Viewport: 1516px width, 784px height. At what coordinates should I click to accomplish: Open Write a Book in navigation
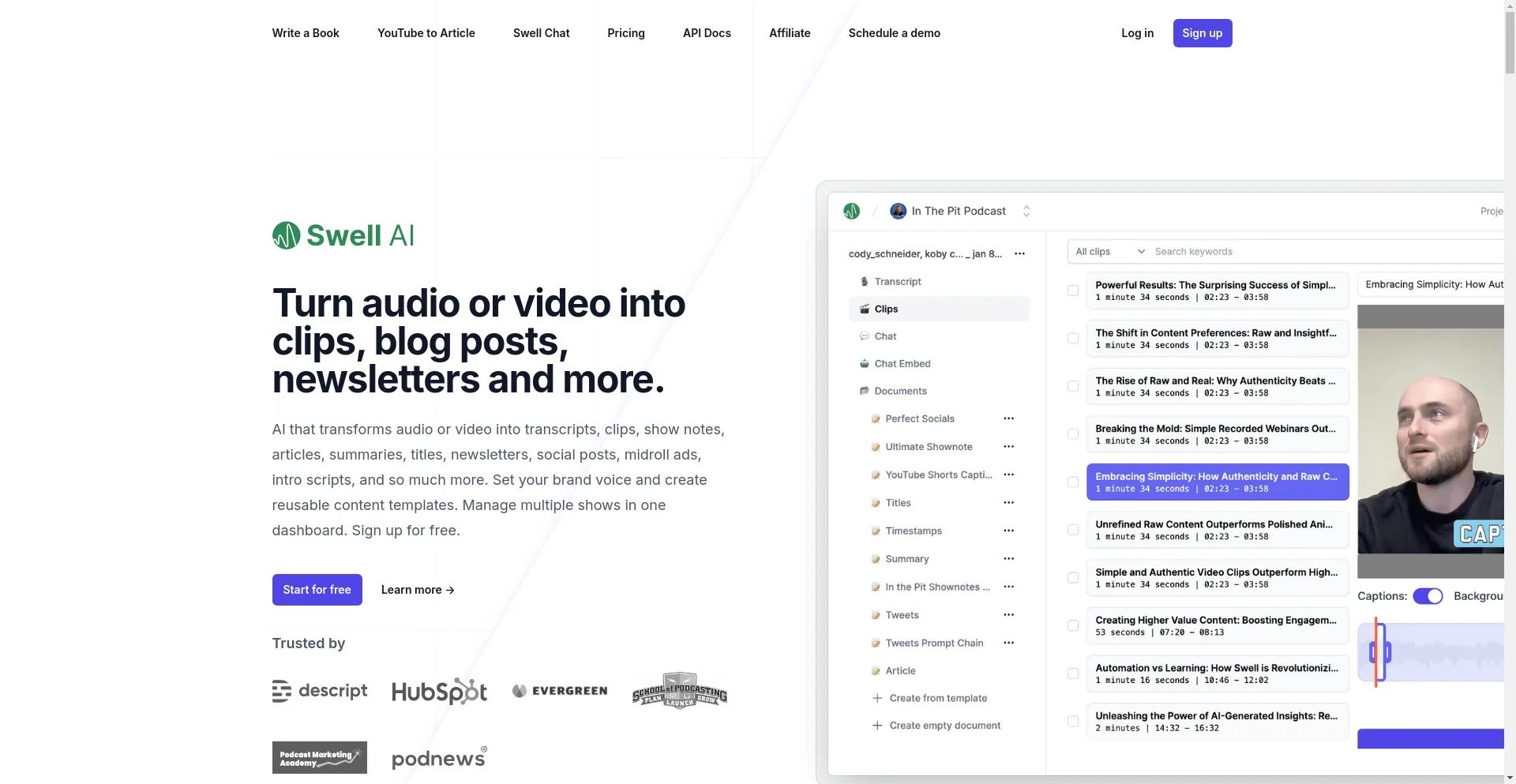point(306,33)
